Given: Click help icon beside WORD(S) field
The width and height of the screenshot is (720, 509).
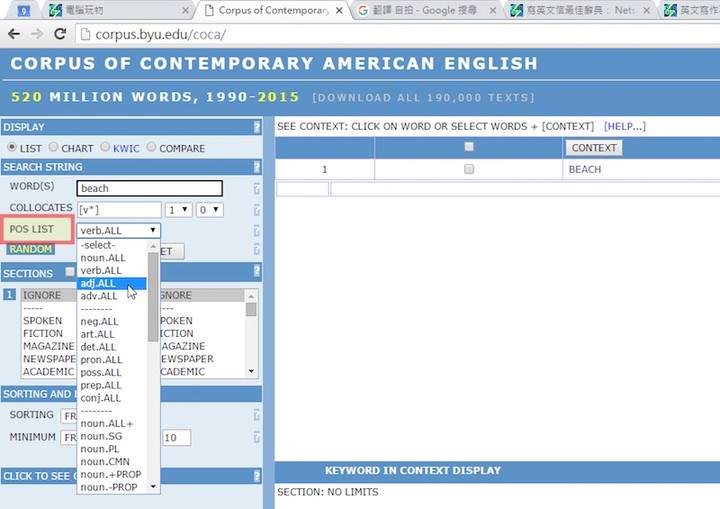Looking at the screenshot, I should point(257,188).
